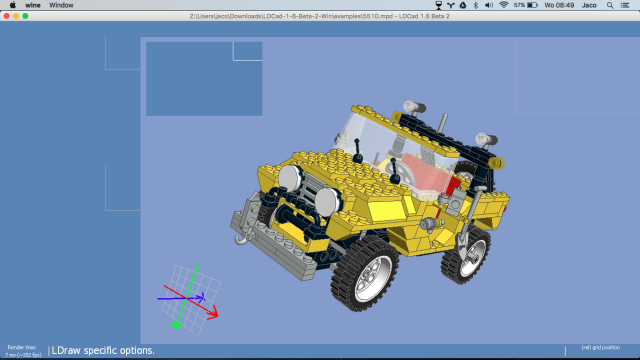The image size is (640, 360).
Task: Open the wine application menu
Action: (x=33, y=5)
